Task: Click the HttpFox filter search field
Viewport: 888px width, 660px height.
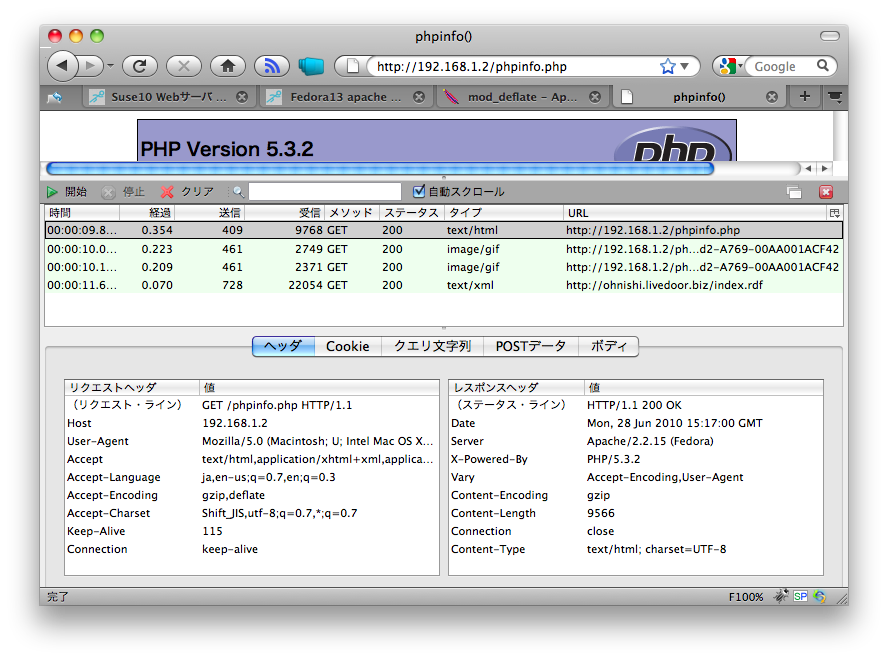Action: pos(324,191)
